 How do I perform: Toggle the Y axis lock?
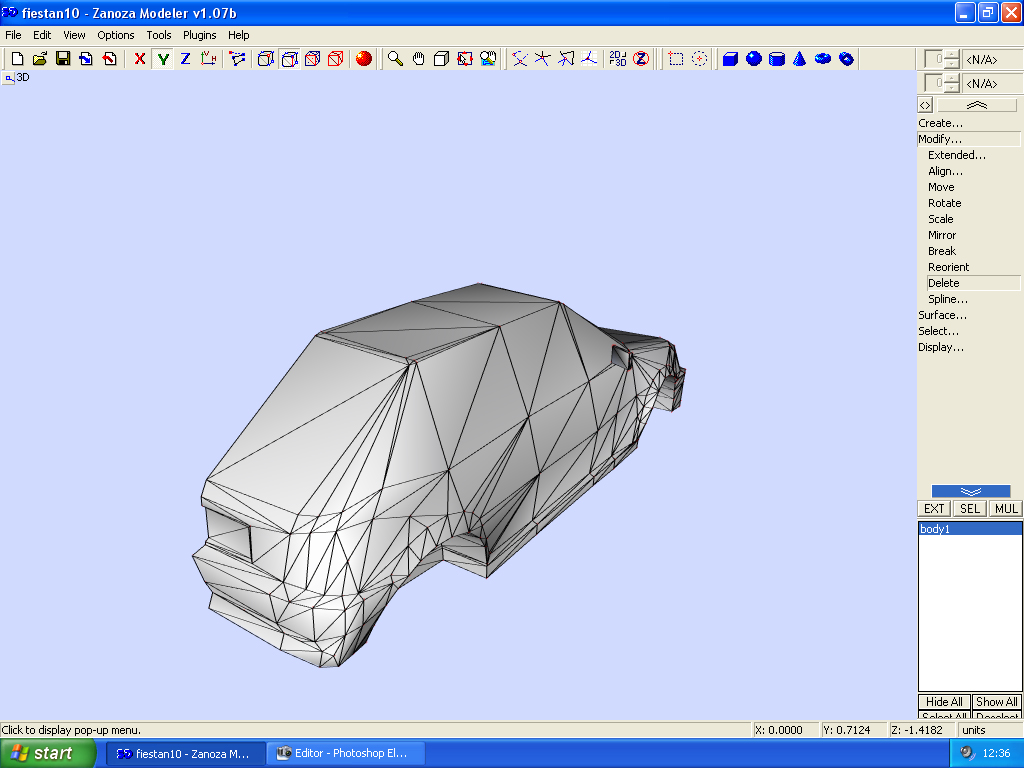pyautogui.click(x=162, y=59)
